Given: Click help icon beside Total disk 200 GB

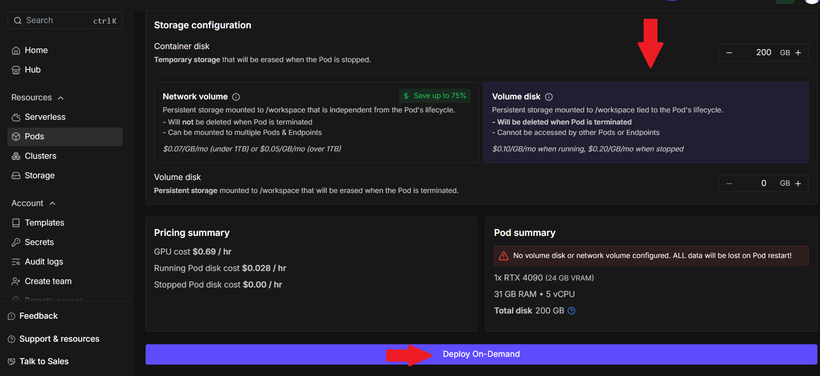Looking at the screenshot, I should (572, 311).
